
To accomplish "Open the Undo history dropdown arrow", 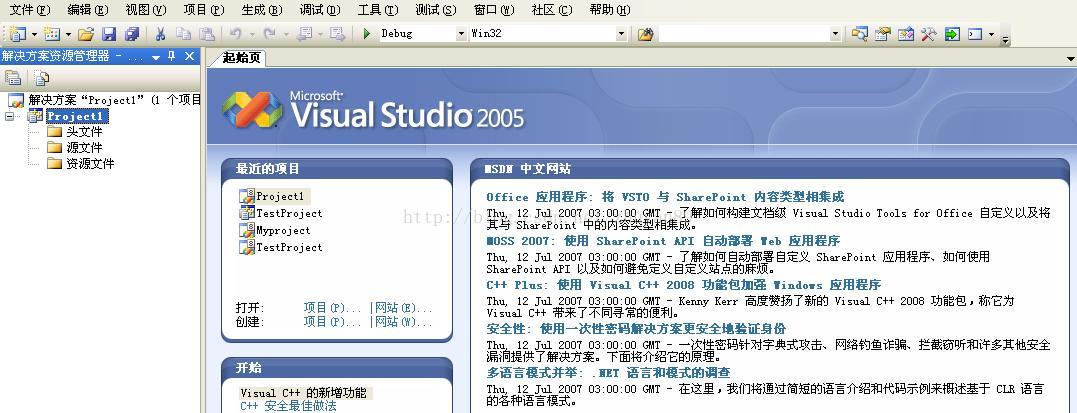I will pyautogui.click(x=252, y=34).
